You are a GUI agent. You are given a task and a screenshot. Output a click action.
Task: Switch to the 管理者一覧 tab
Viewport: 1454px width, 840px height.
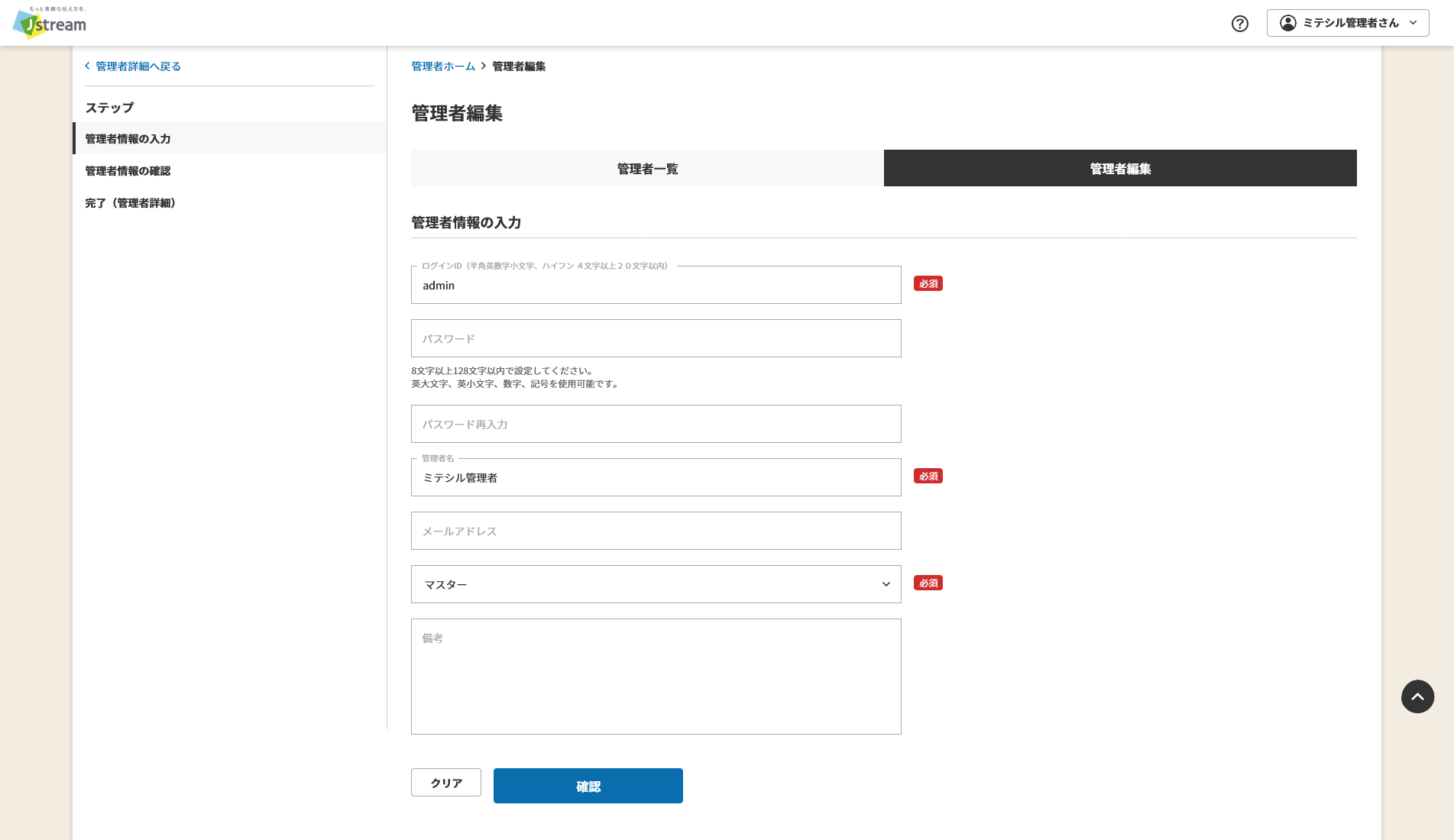point(647,168)
